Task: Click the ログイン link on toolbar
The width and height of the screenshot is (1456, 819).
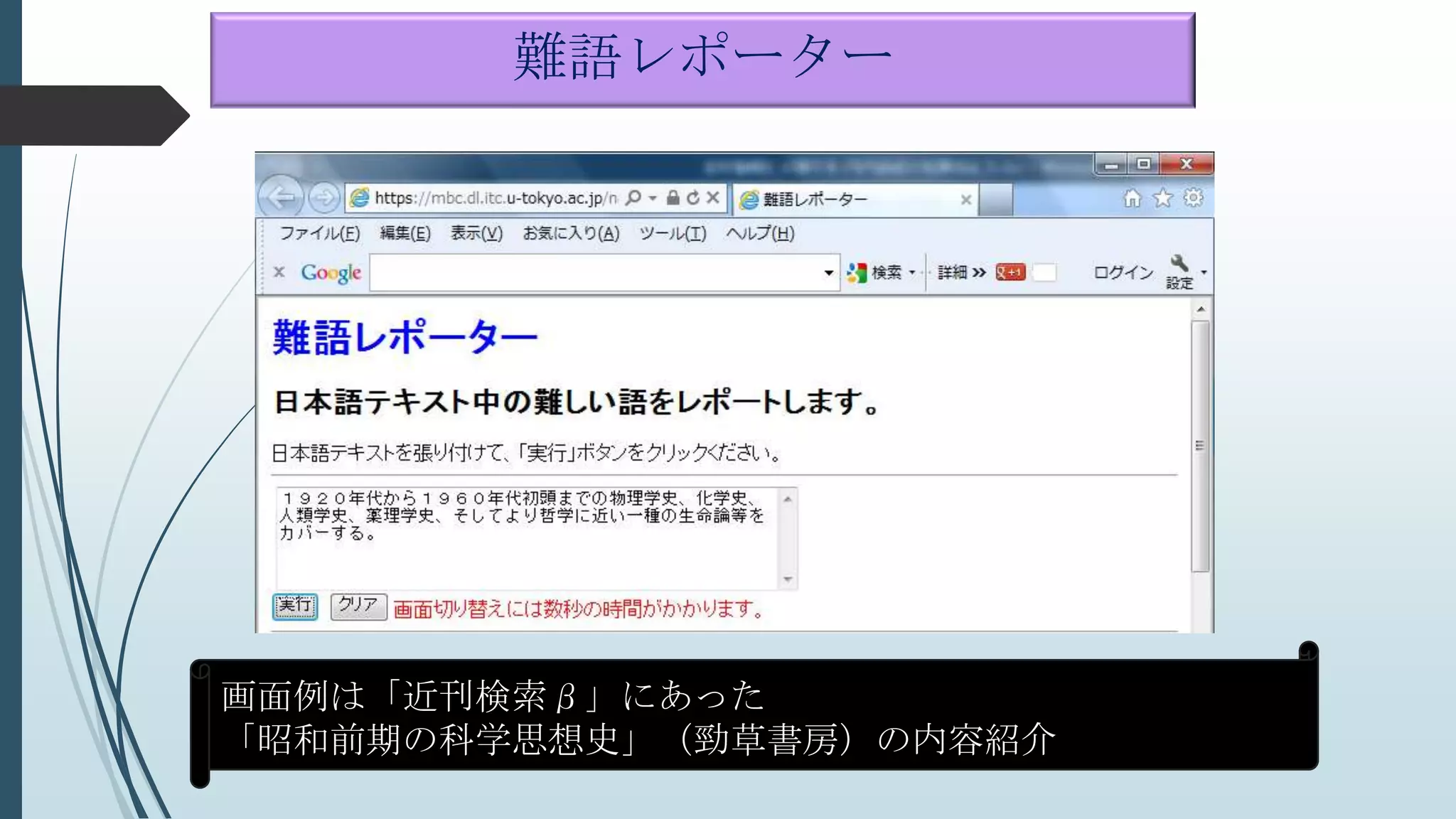Action: [x=1123, y=272]
